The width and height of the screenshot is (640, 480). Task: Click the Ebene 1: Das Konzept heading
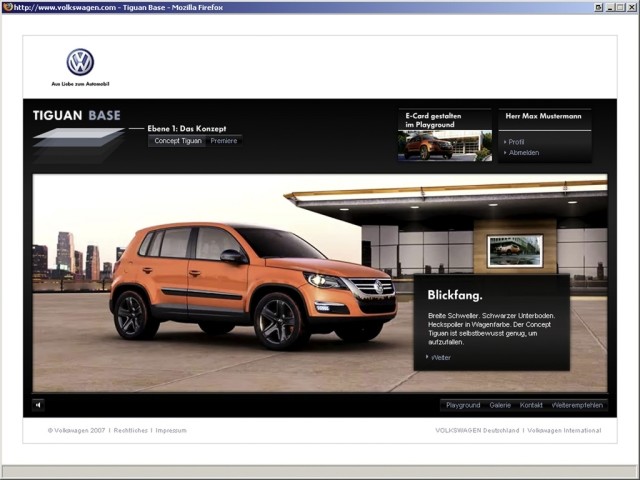[x=187, y=129]
